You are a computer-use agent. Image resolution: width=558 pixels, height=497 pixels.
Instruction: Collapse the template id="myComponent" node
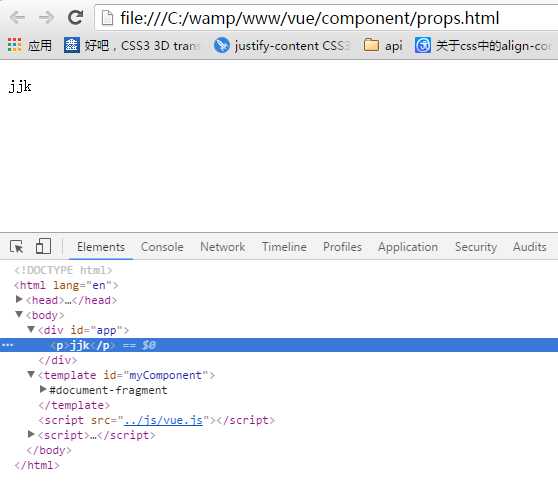tap(31, 374)
